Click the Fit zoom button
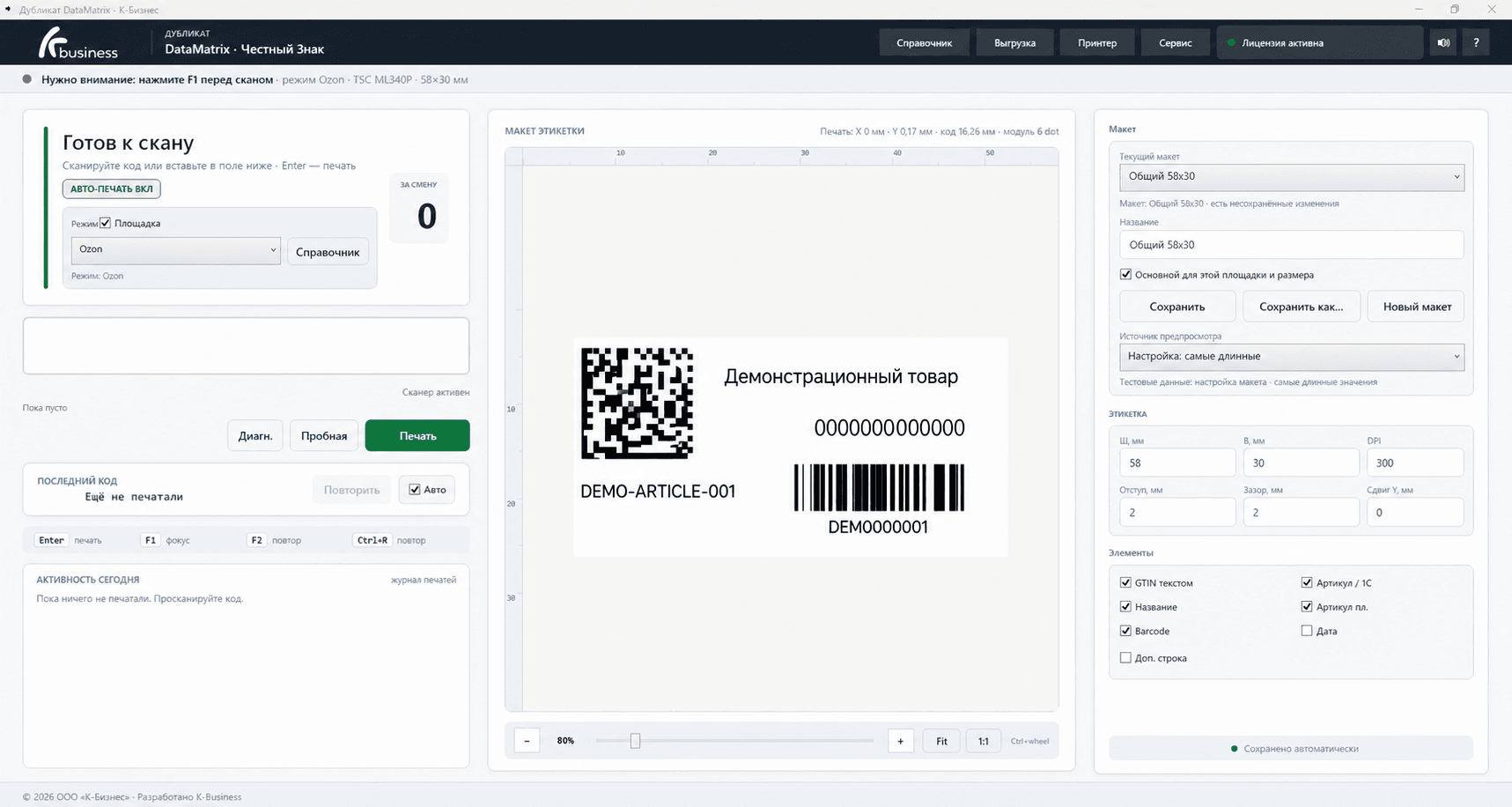1512x807 pixels. pos(941,741)
